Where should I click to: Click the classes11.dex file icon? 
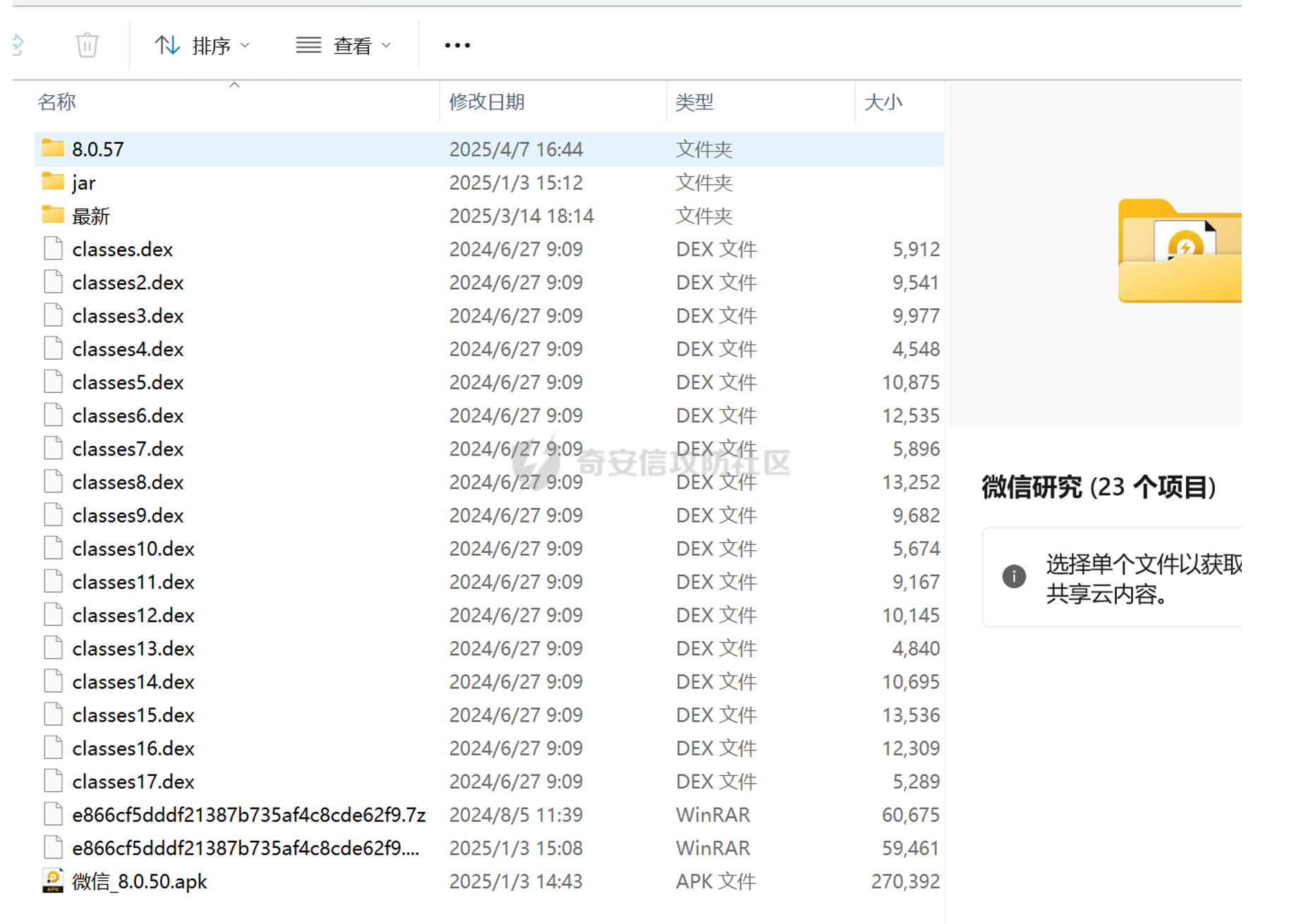pyautogui.click(x=53, y=581)
